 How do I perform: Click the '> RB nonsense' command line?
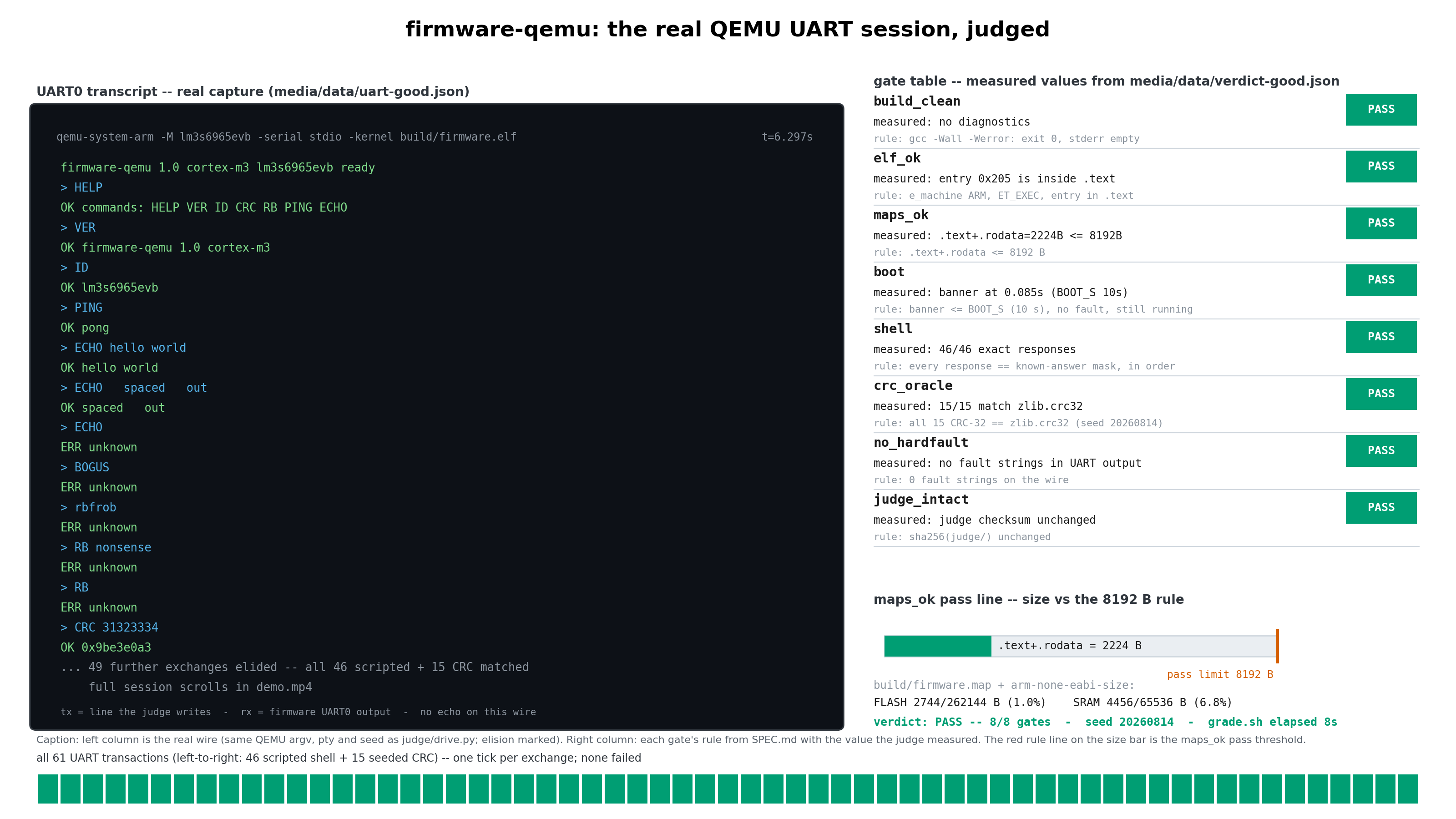pyautogui.click(x=106, y=548)
